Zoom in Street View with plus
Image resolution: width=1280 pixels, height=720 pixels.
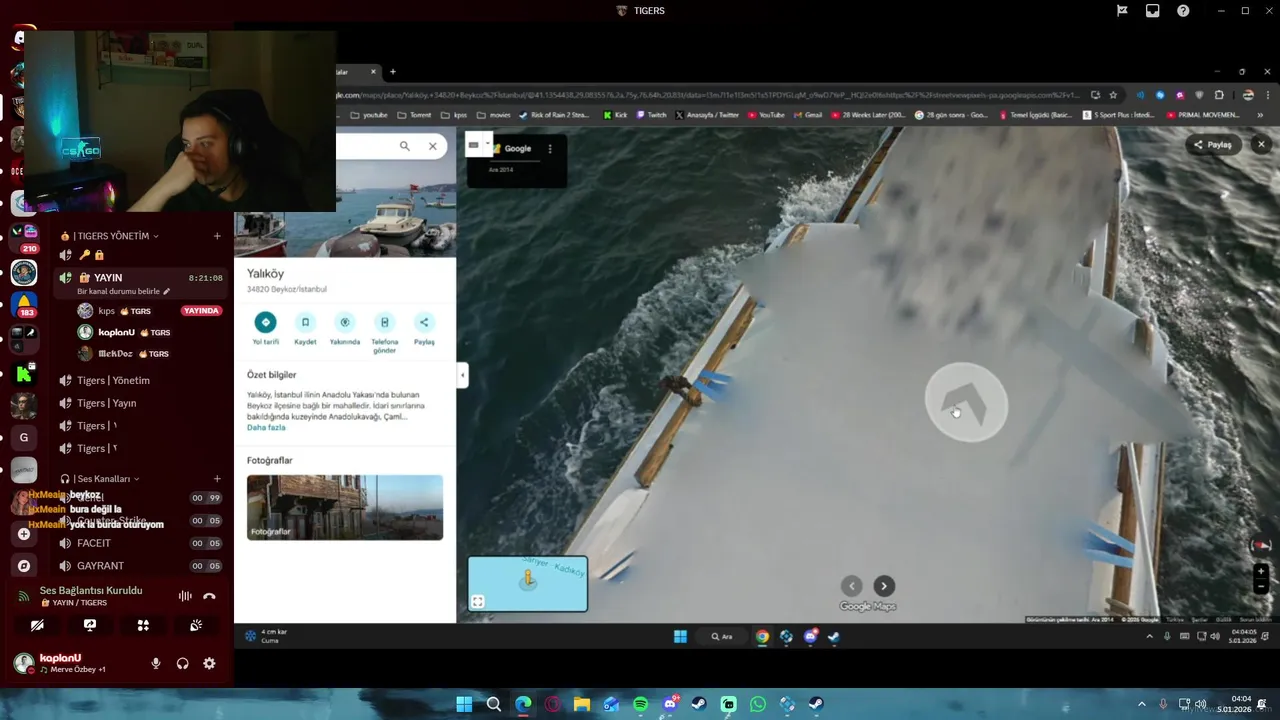(1261, 572)
